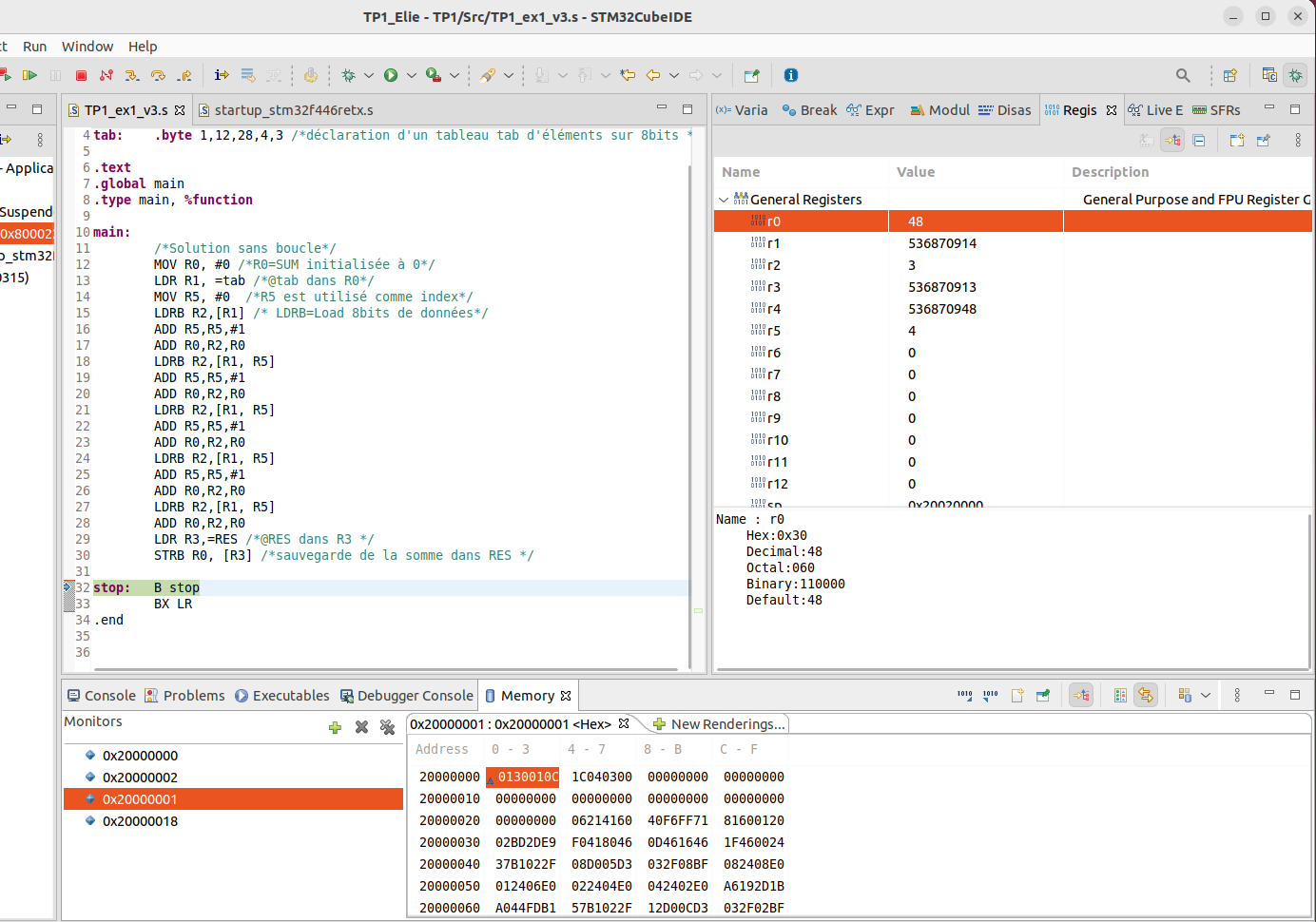Switch to the Debug perspective bug button
Image resolution: width=1316 pixels, height=922 pixels.
point(1295,75)
